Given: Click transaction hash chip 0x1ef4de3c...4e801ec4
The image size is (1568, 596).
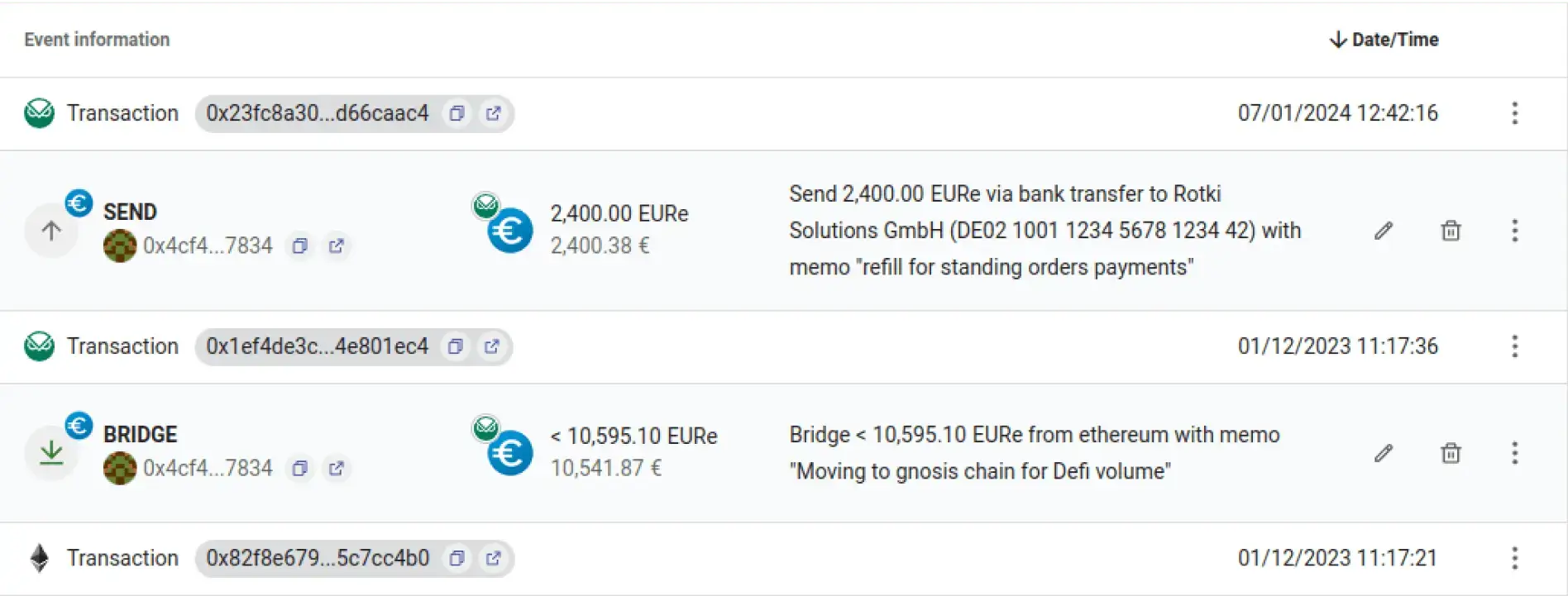Looking at the screenshot, I should click(318, 346).
